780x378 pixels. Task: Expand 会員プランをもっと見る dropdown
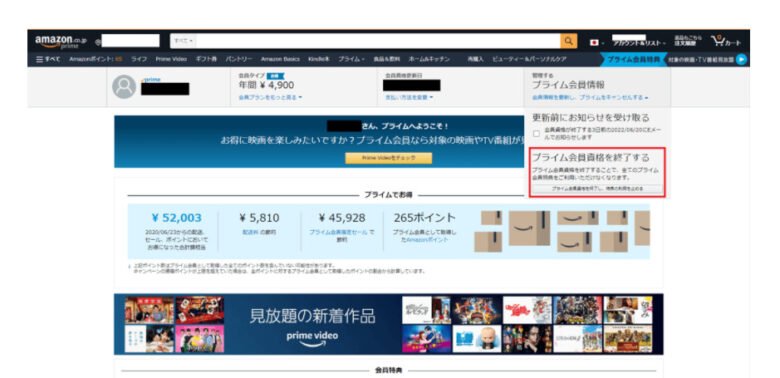pyautogui.click(x=271, y=97)
